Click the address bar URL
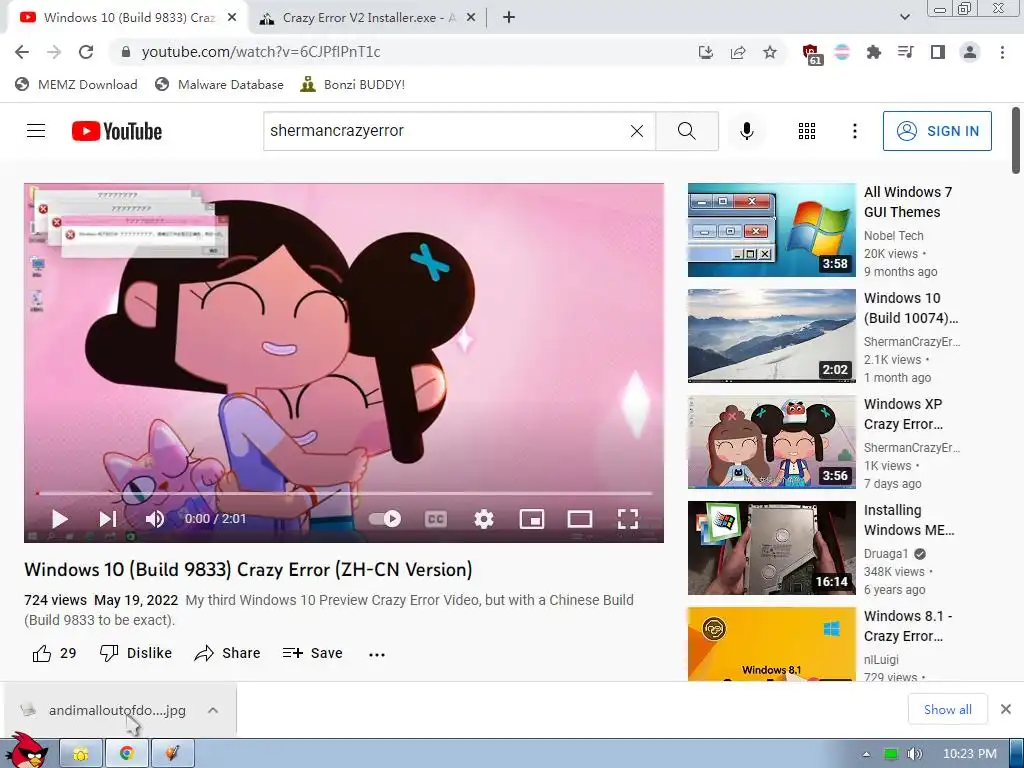Screen dimensions: 1024x768 pos(261,52)
